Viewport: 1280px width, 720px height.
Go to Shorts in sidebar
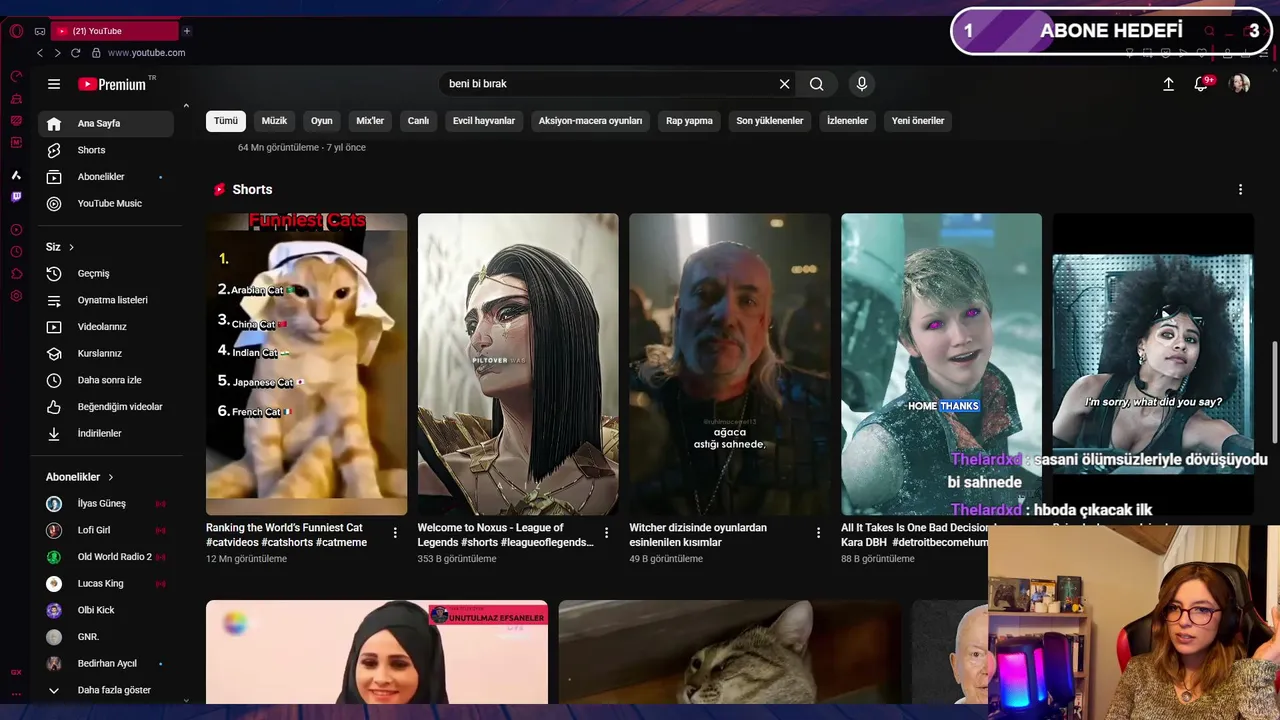click(x=106, y=150)
